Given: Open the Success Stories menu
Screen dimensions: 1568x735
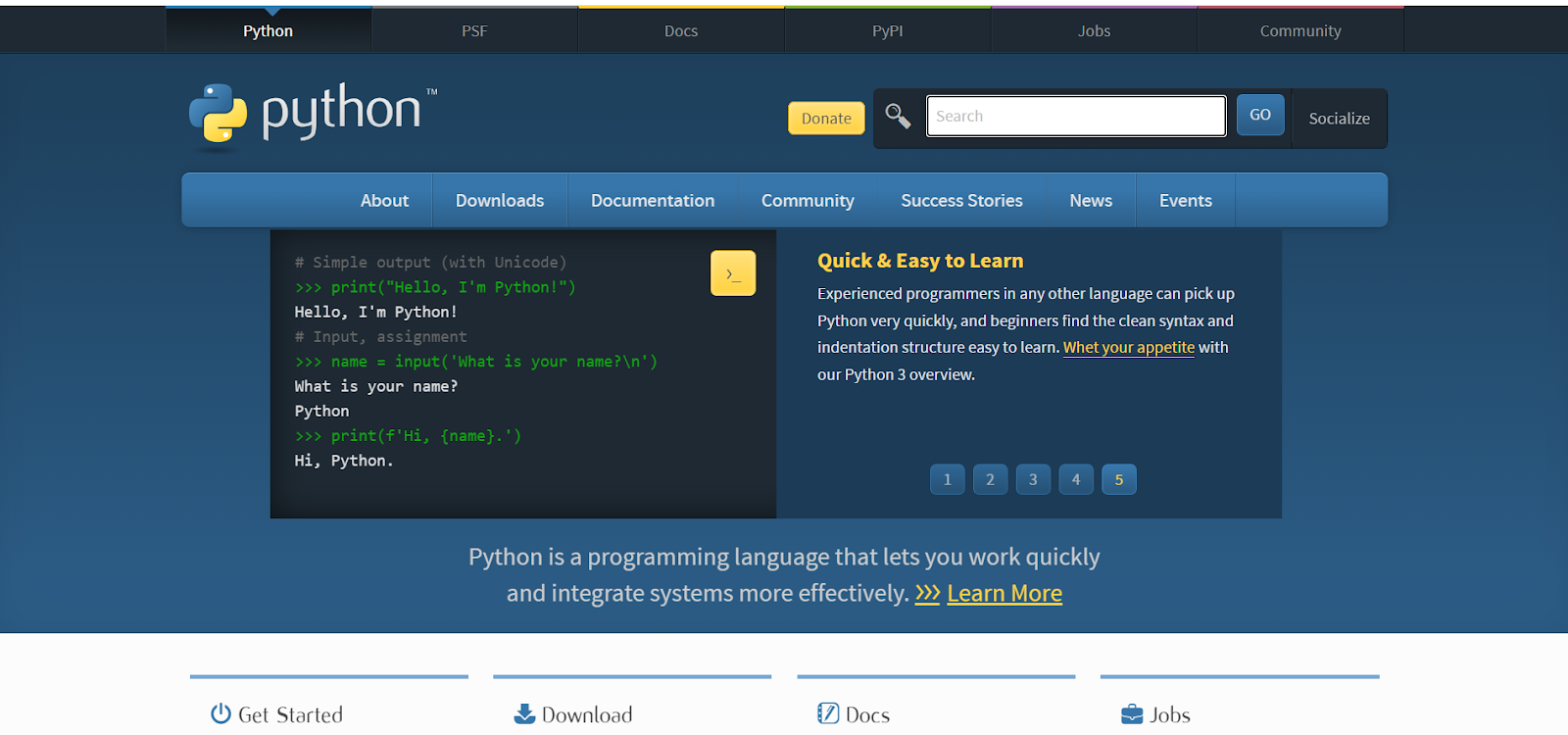Looking at the screenshot, I should (x=961, y=200).
